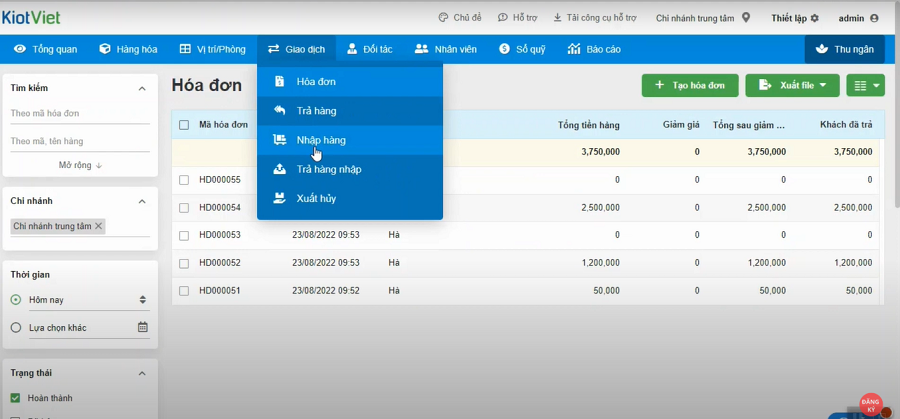Click the Tổng quan eye icon

pos(20,49)
